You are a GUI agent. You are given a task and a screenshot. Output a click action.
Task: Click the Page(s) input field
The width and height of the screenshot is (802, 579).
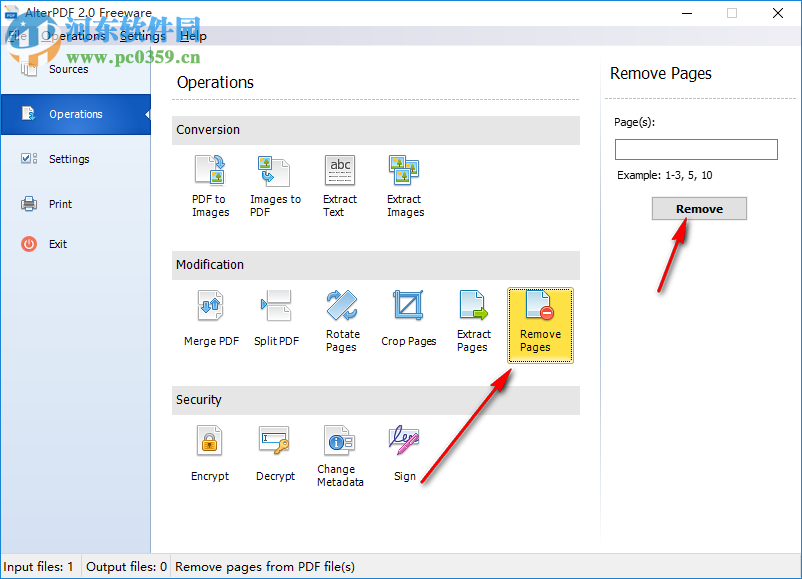tap(696, 149)
